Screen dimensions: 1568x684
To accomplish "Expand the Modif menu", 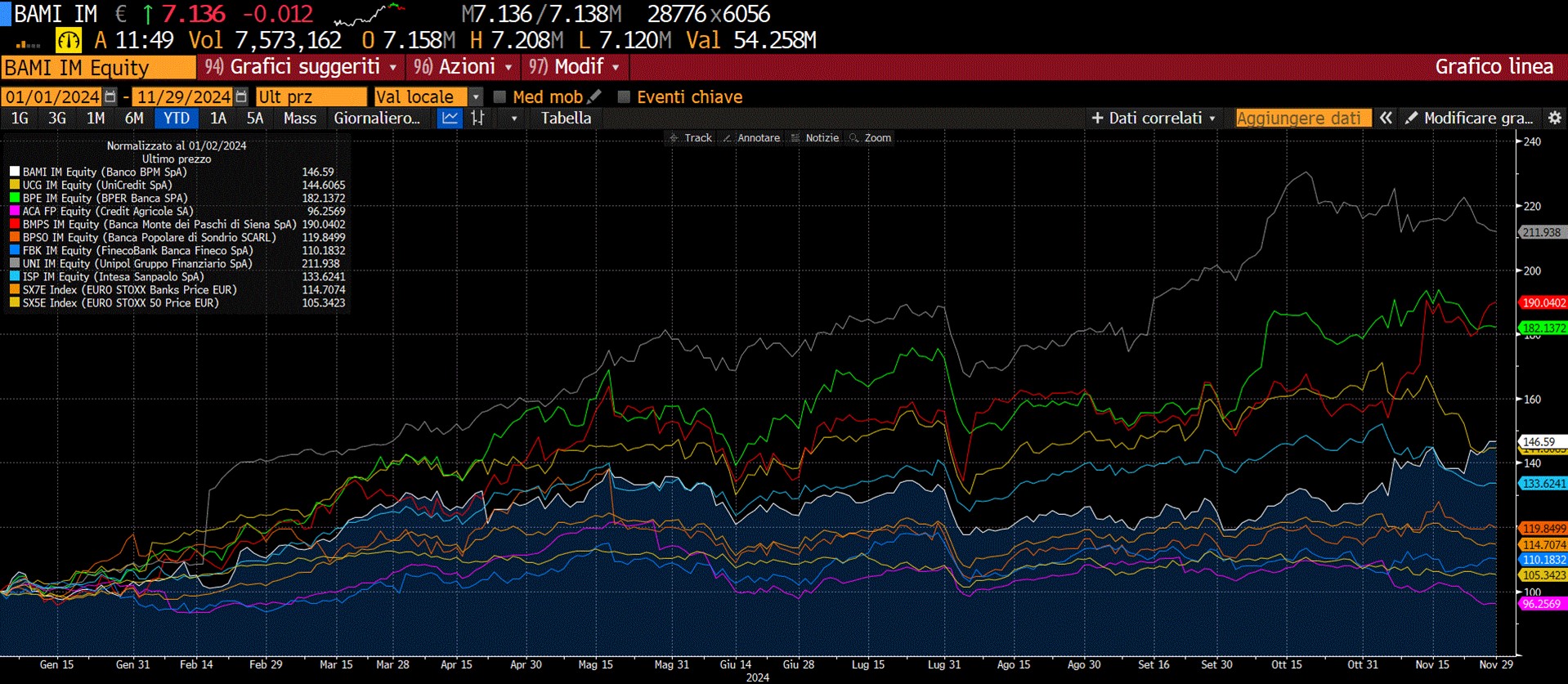I will pos(574,67).
